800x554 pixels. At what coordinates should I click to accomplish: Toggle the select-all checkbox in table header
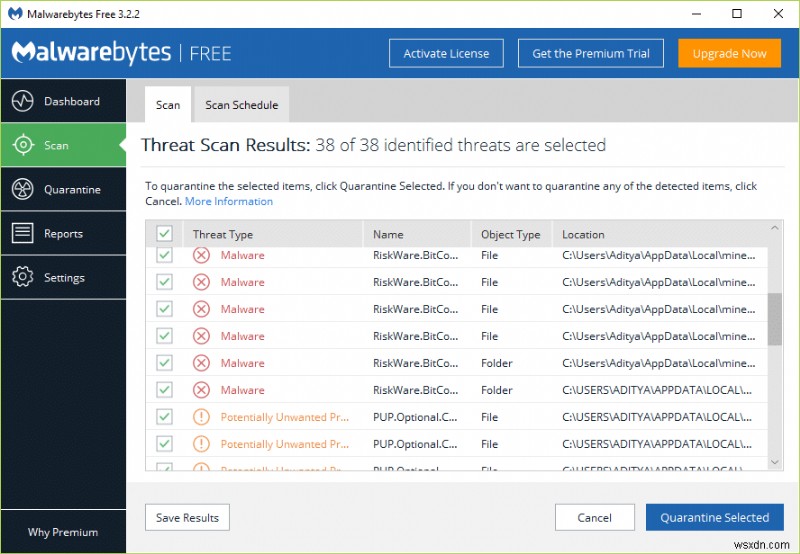[x=165, y=234]
